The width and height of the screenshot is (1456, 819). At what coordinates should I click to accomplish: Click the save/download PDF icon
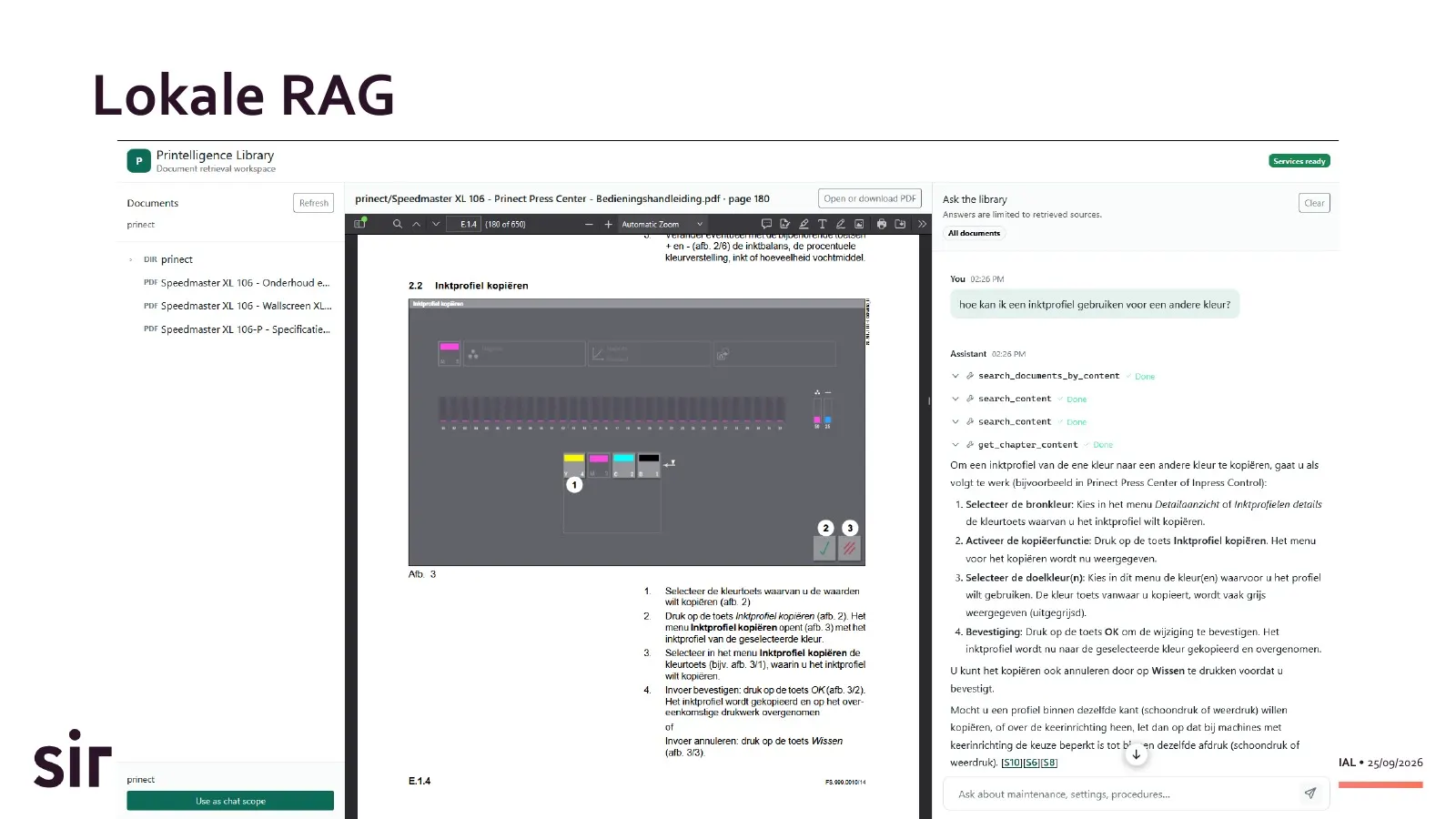pyautogui.click(x=900, y=224)
